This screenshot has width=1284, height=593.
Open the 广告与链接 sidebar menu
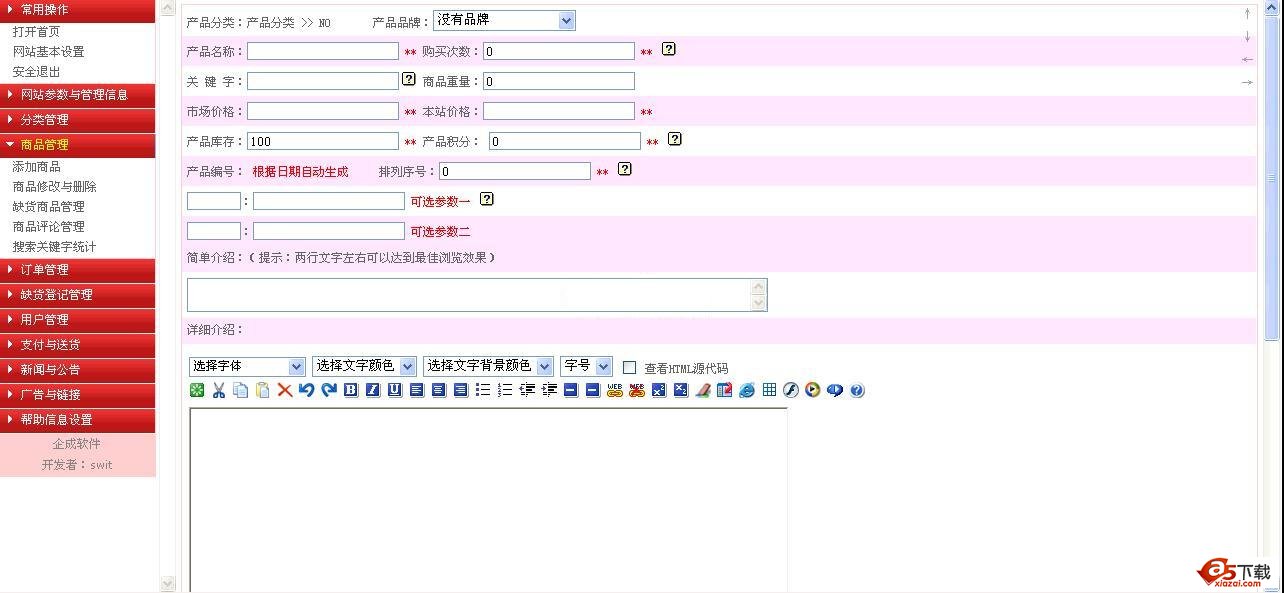[x=77, y=395]
